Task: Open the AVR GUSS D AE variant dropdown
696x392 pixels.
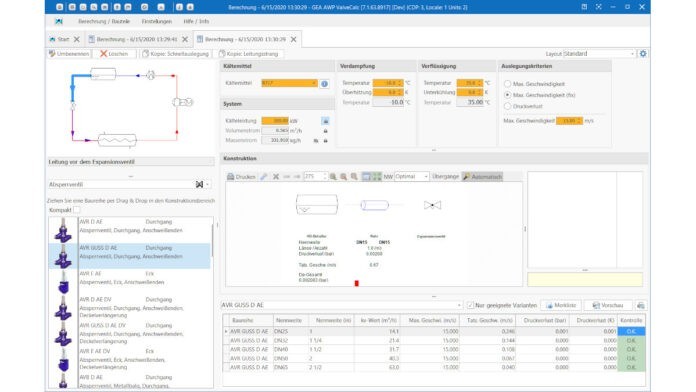Action: [341, 305]
